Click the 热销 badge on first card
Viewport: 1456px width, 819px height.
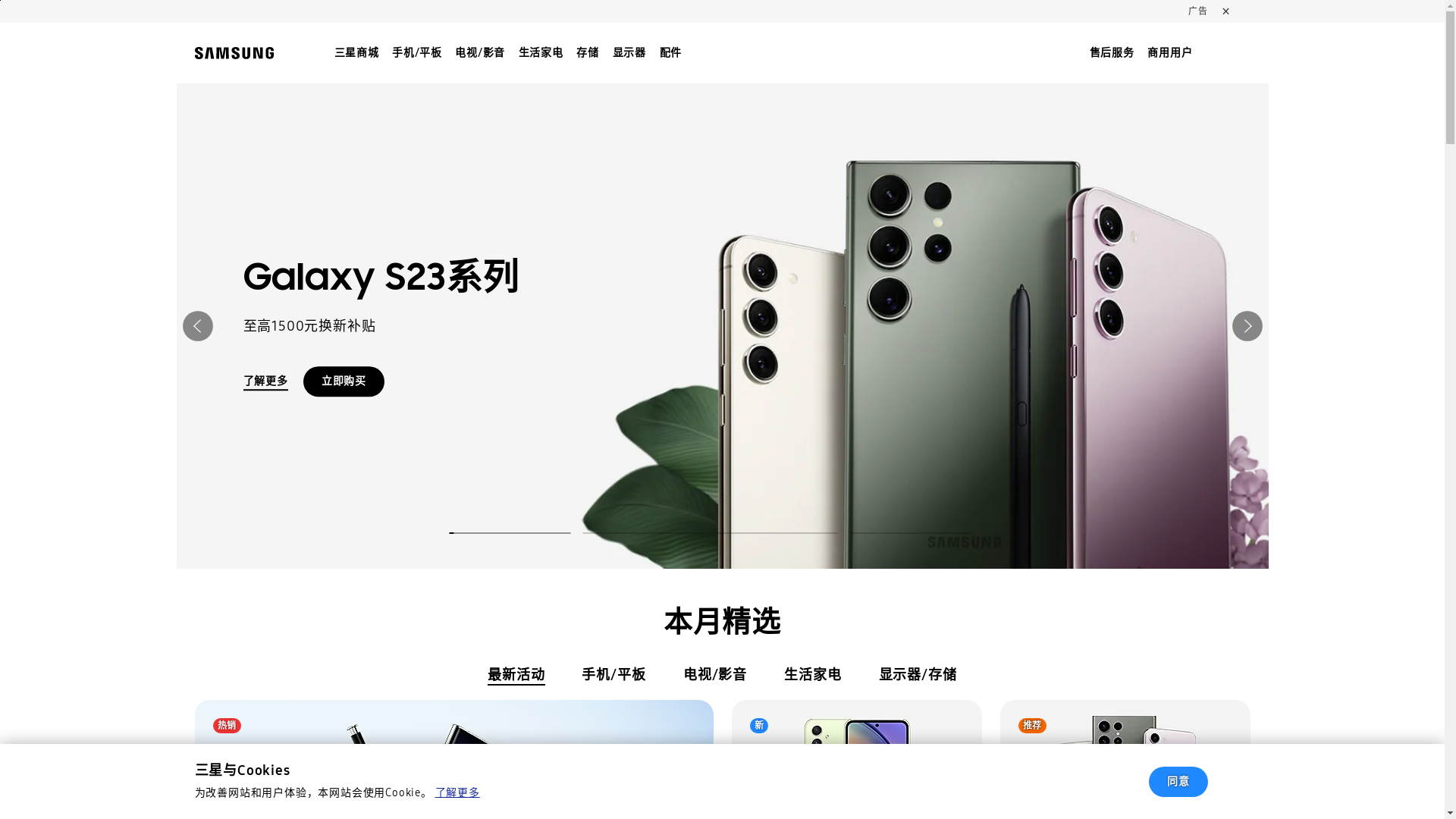[x=227, y=726]
